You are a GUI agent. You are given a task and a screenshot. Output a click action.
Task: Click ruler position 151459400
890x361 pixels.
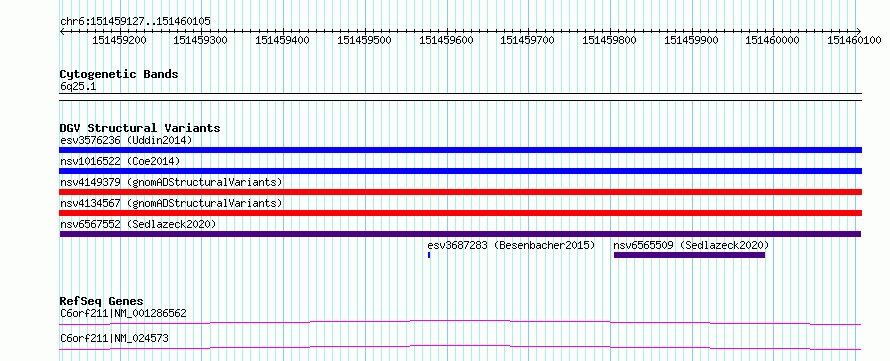(x=283, y=40)
